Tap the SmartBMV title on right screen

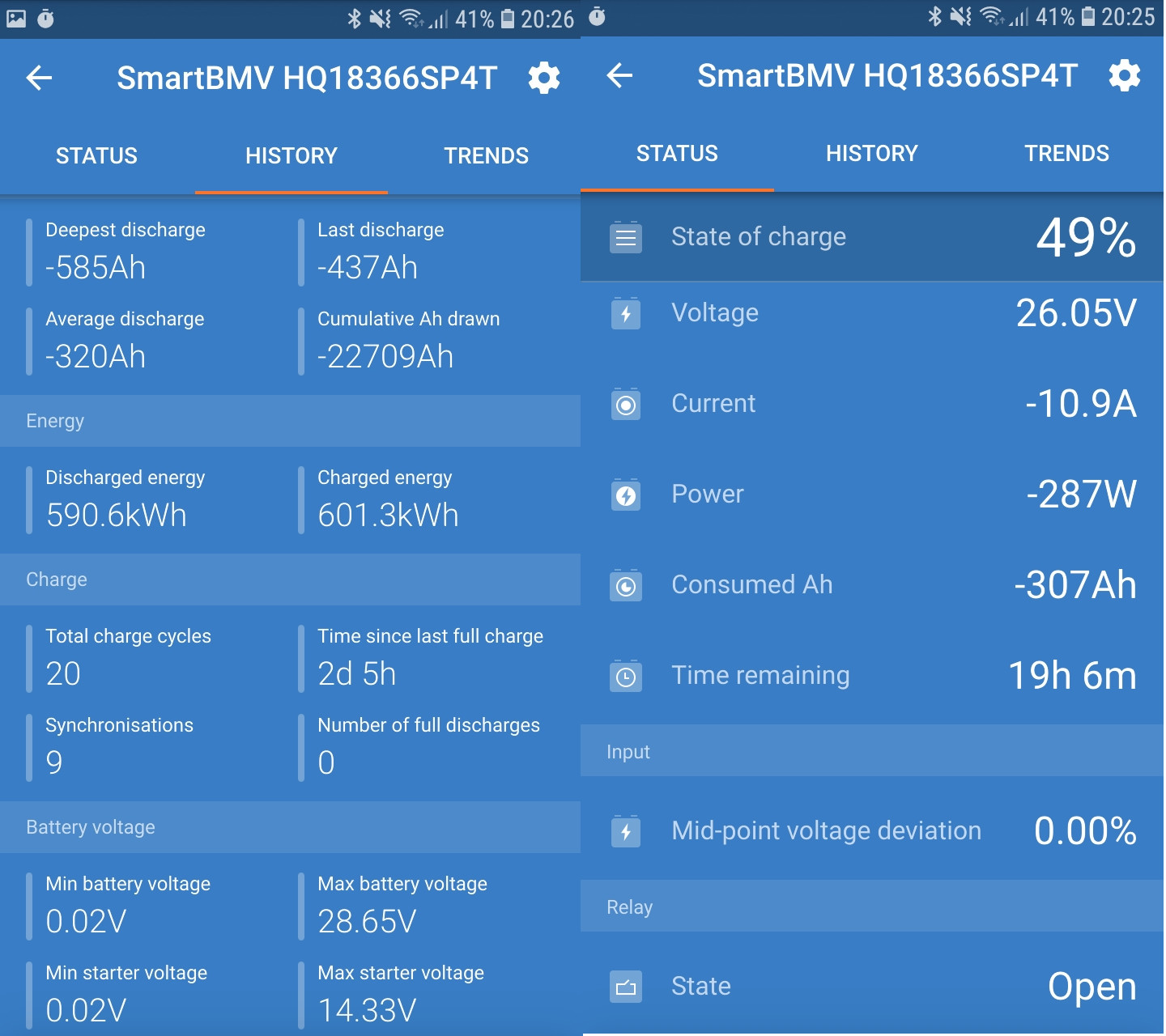coord(887,76)
